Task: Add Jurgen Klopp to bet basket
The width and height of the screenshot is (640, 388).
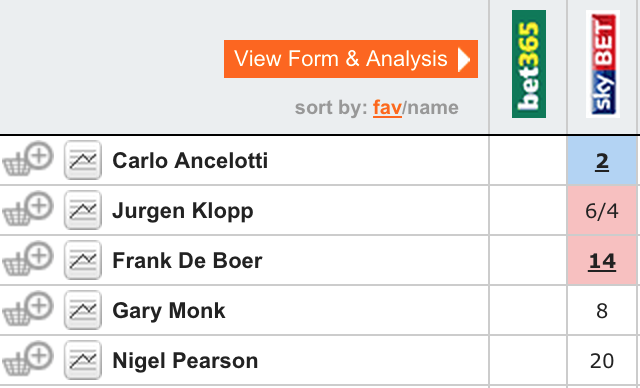Action: [x=28, y=209]
